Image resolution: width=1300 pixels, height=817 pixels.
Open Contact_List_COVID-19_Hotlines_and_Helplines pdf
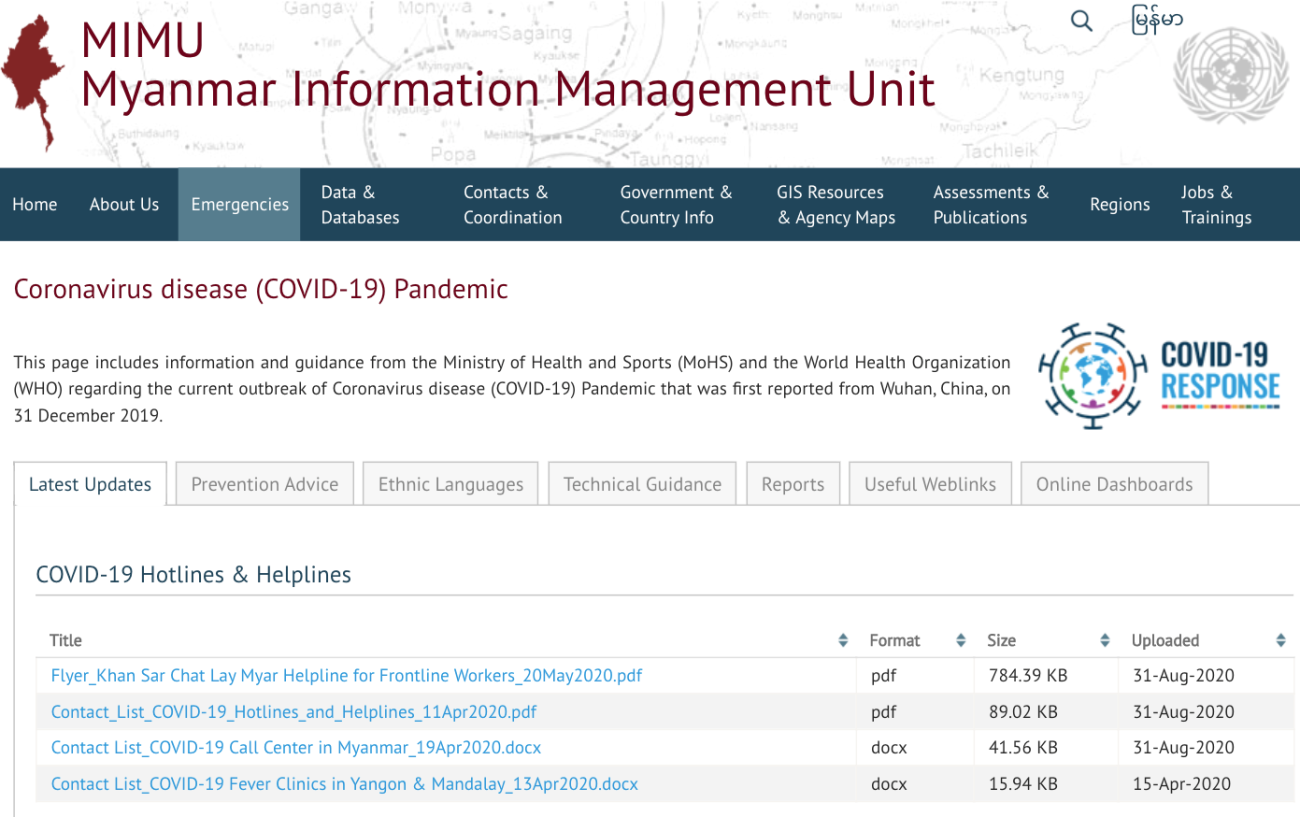pos(294,712)
